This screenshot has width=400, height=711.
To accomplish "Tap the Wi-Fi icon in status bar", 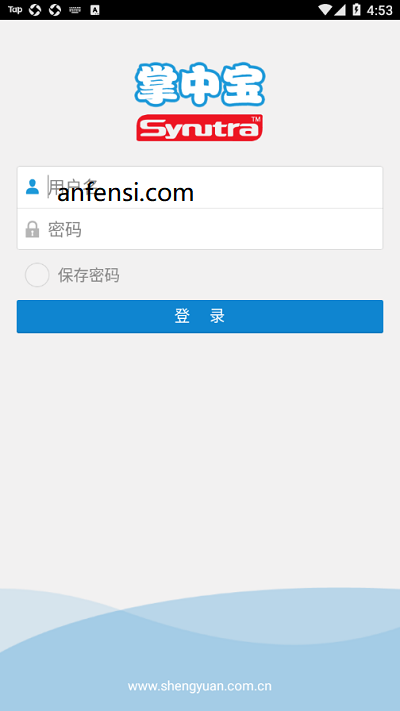I will pyautogui.click(x=325, y=10).
